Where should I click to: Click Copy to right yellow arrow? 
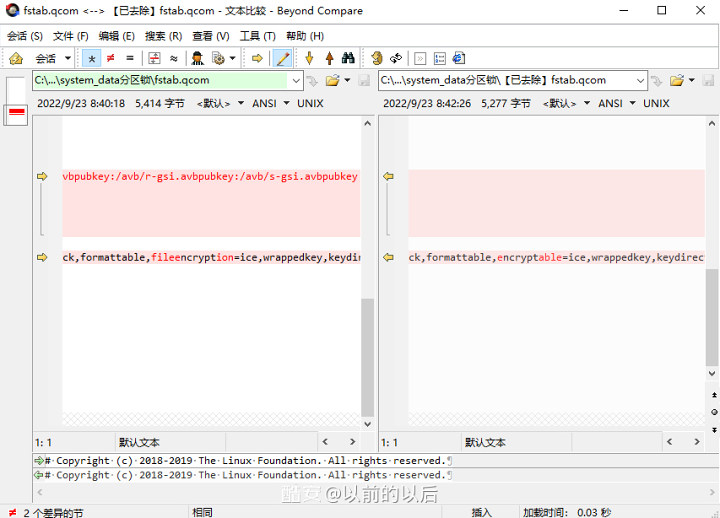click(257, 58)
